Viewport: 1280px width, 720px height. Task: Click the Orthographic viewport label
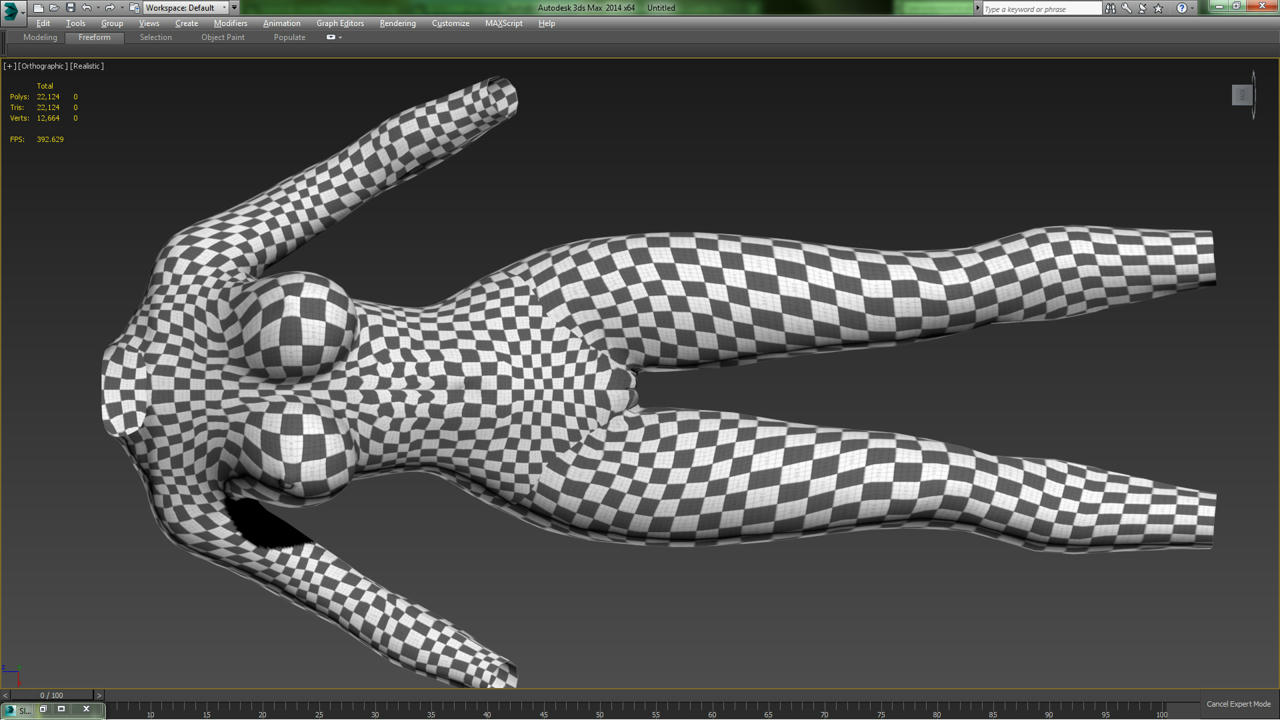coord(43,66)
